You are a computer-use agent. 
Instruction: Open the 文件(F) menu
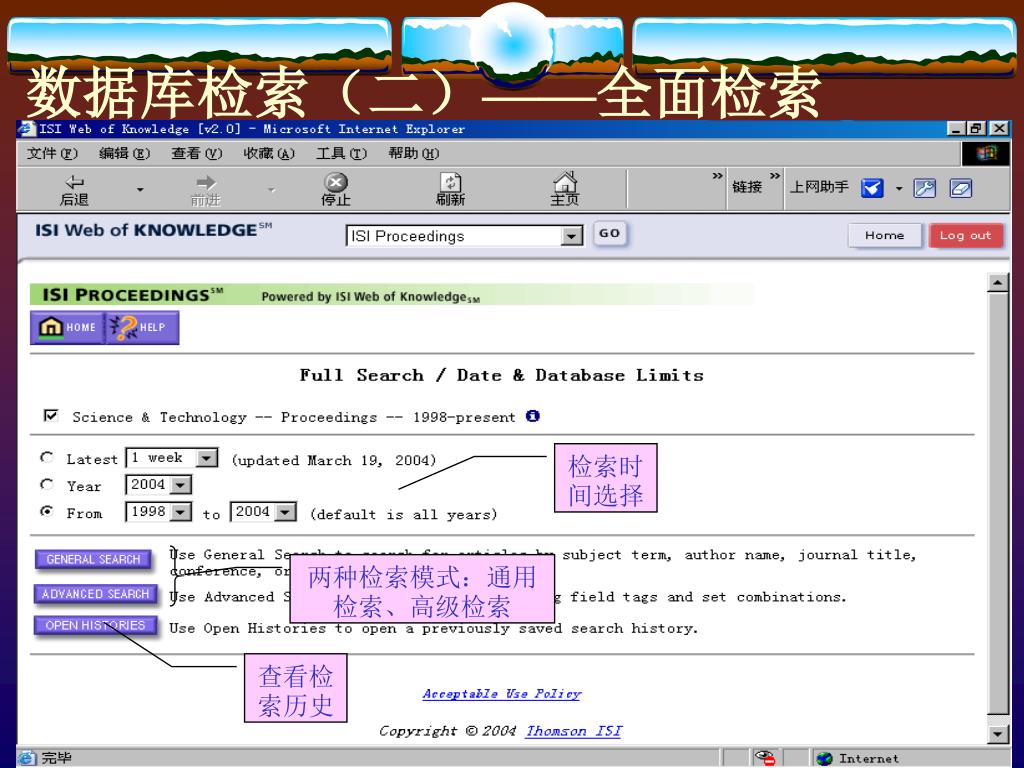[x=52, y=153]
